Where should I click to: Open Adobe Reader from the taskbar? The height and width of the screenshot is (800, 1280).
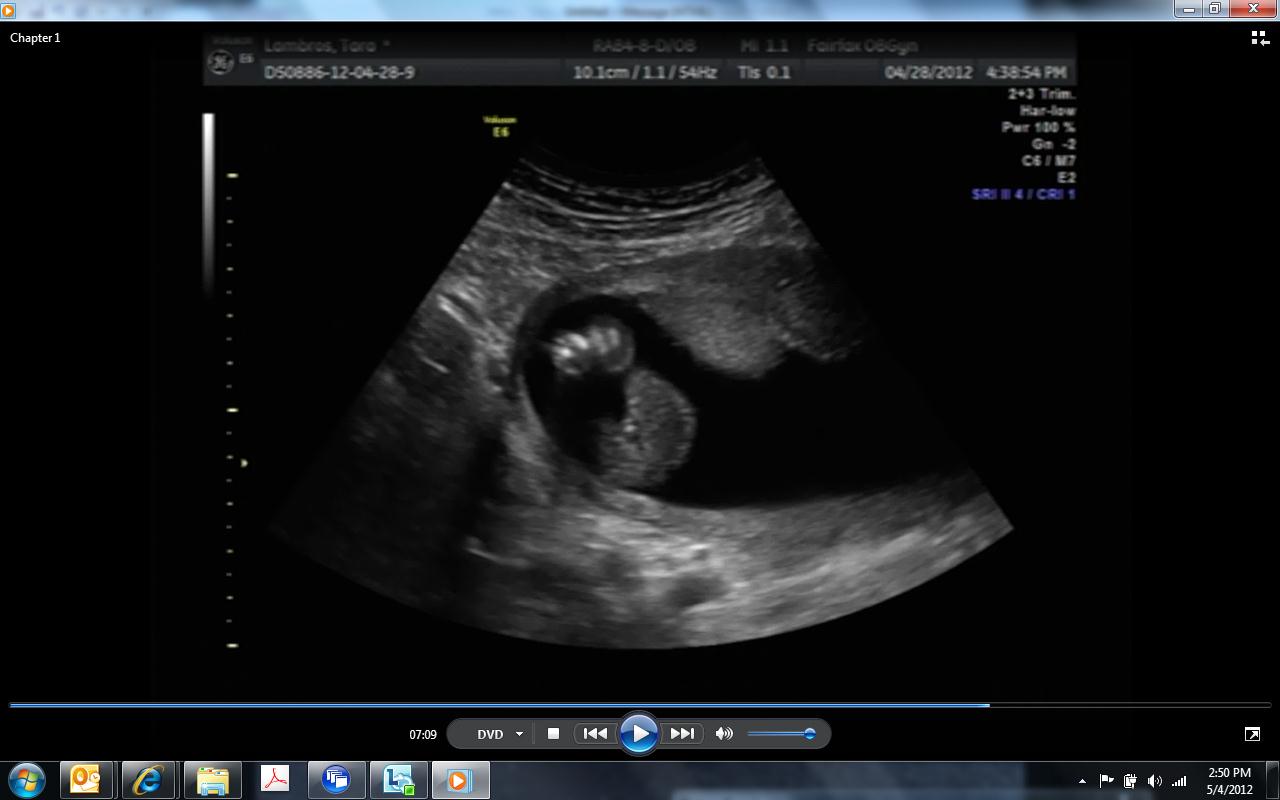(274, 780)
